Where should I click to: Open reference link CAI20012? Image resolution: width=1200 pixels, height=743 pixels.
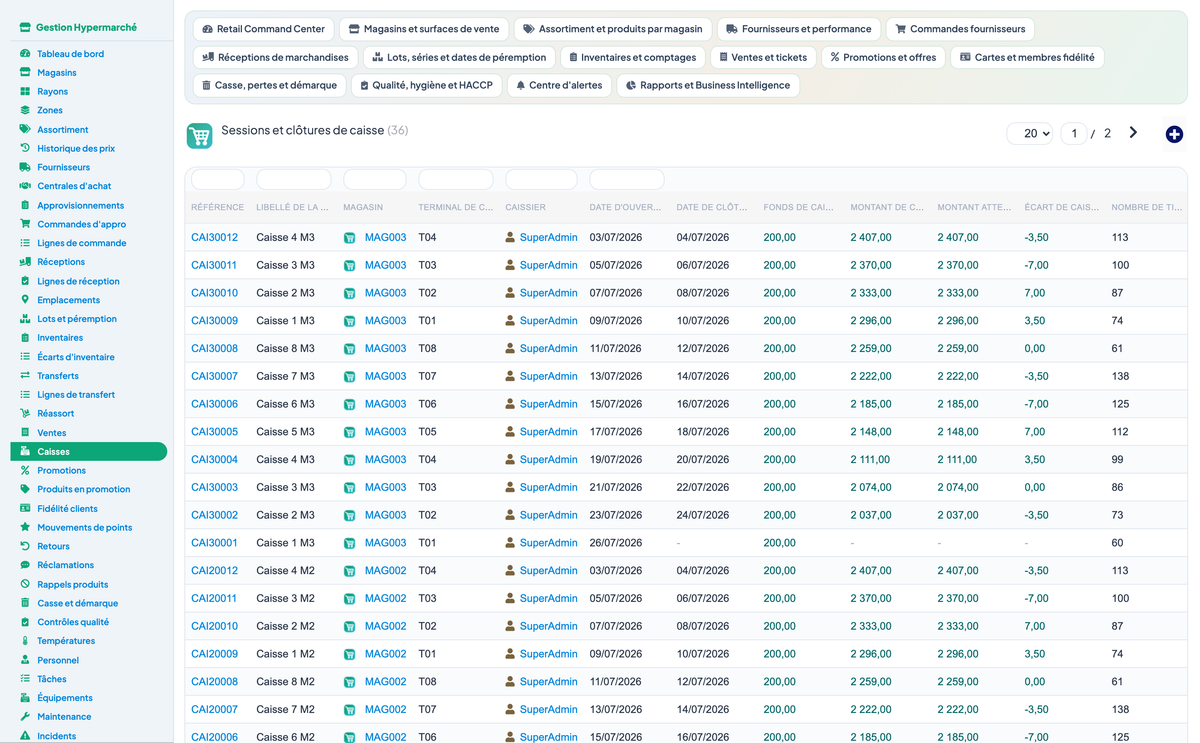214,571
